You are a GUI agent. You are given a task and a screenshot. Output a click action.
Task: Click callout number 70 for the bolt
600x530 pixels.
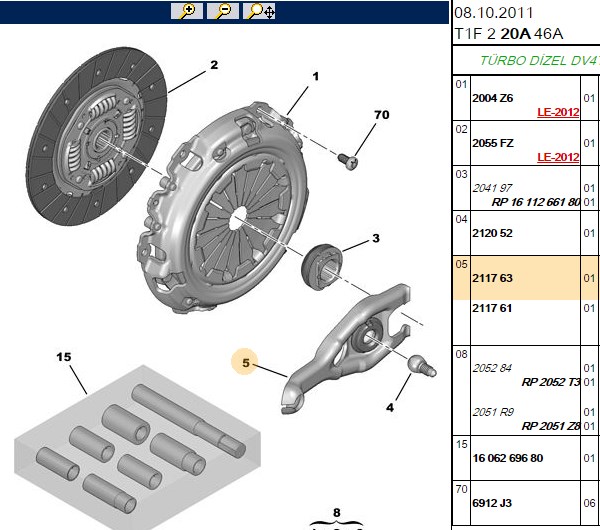(382, 115)
